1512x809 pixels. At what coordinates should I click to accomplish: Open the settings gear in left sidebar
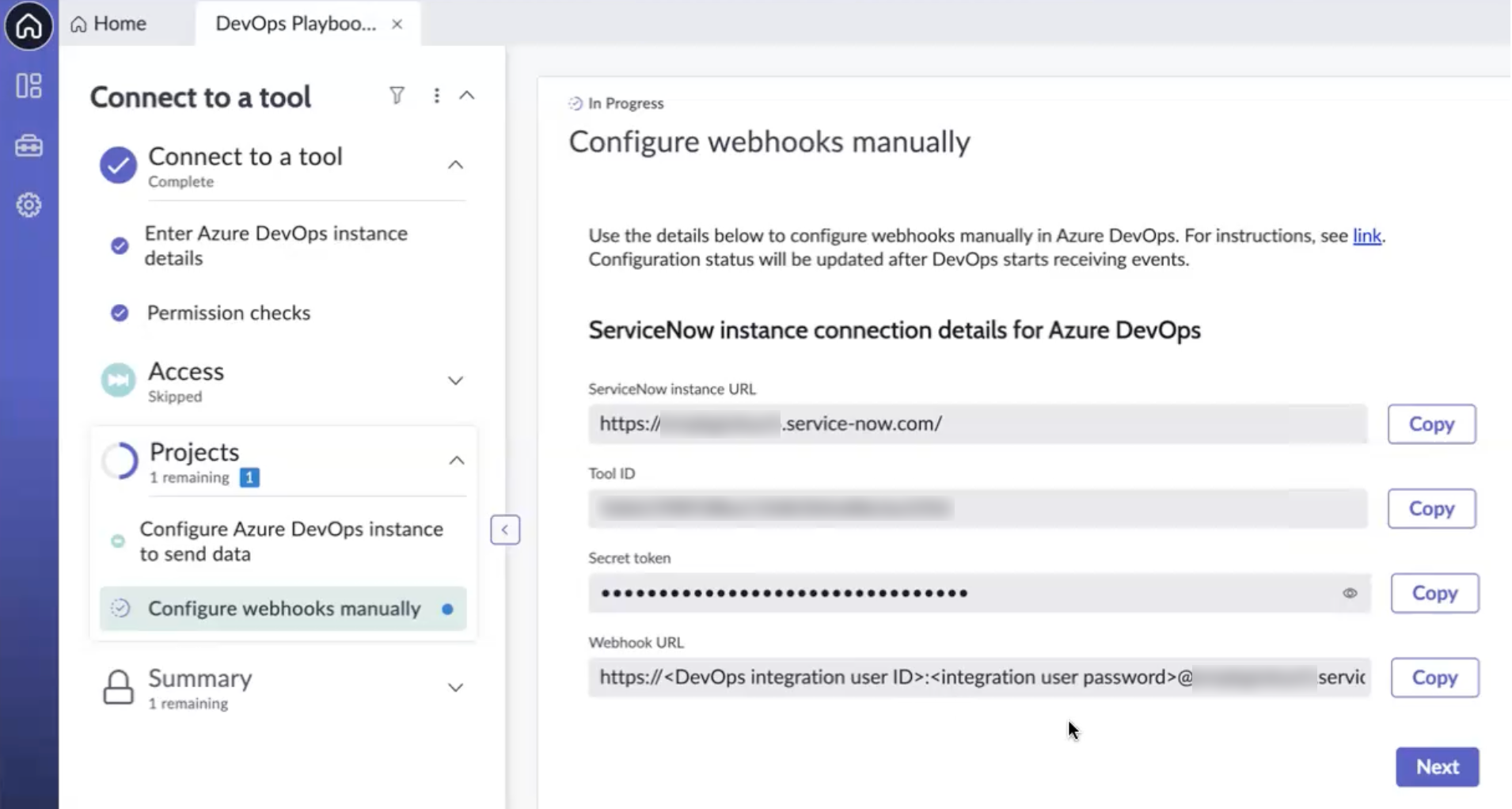pos(28,205)
